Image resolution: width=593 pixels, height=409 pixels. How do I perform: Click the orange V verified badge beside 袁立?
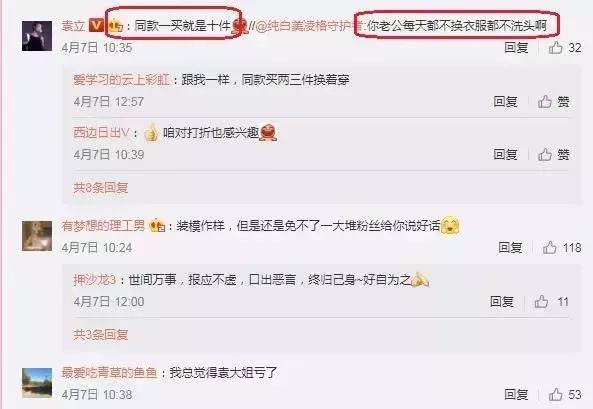point(96,25)
